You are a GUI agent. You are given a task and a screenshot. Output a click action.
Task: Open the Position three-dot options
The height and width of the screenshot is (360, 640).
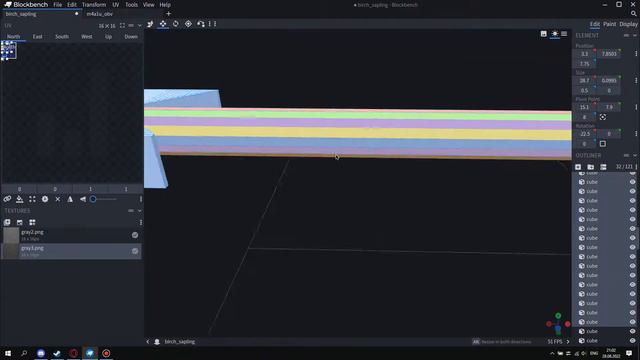point(636,54)
